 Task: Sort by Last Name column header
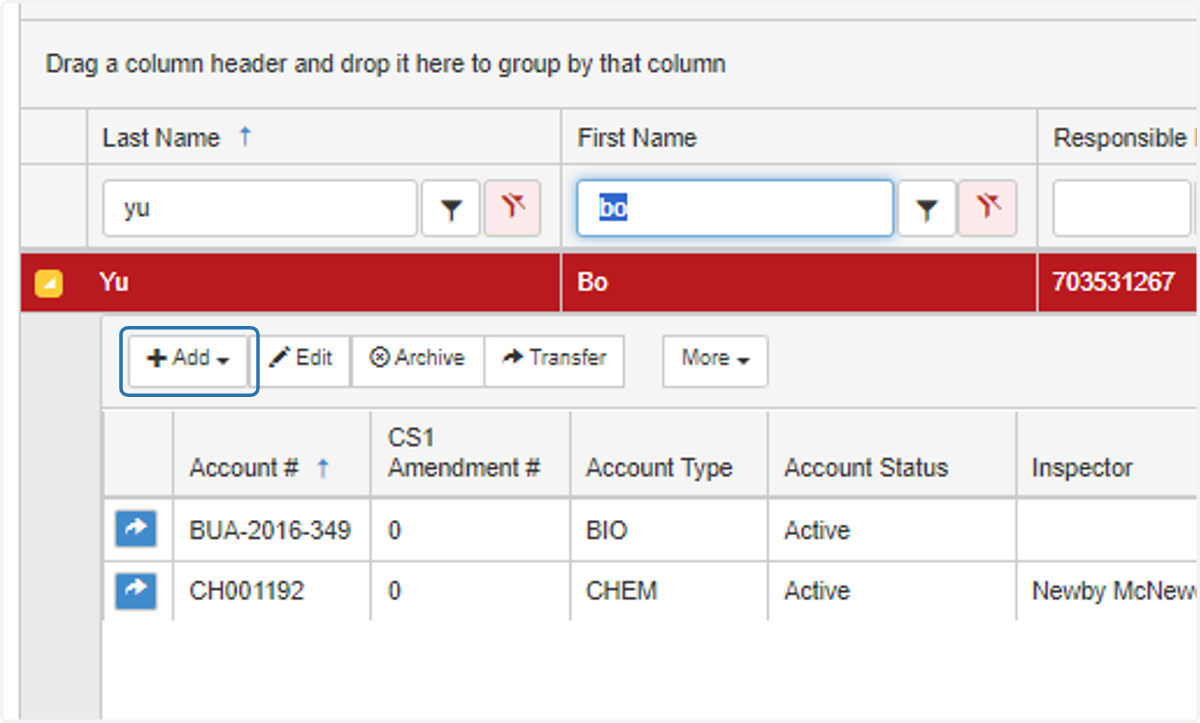323,138
